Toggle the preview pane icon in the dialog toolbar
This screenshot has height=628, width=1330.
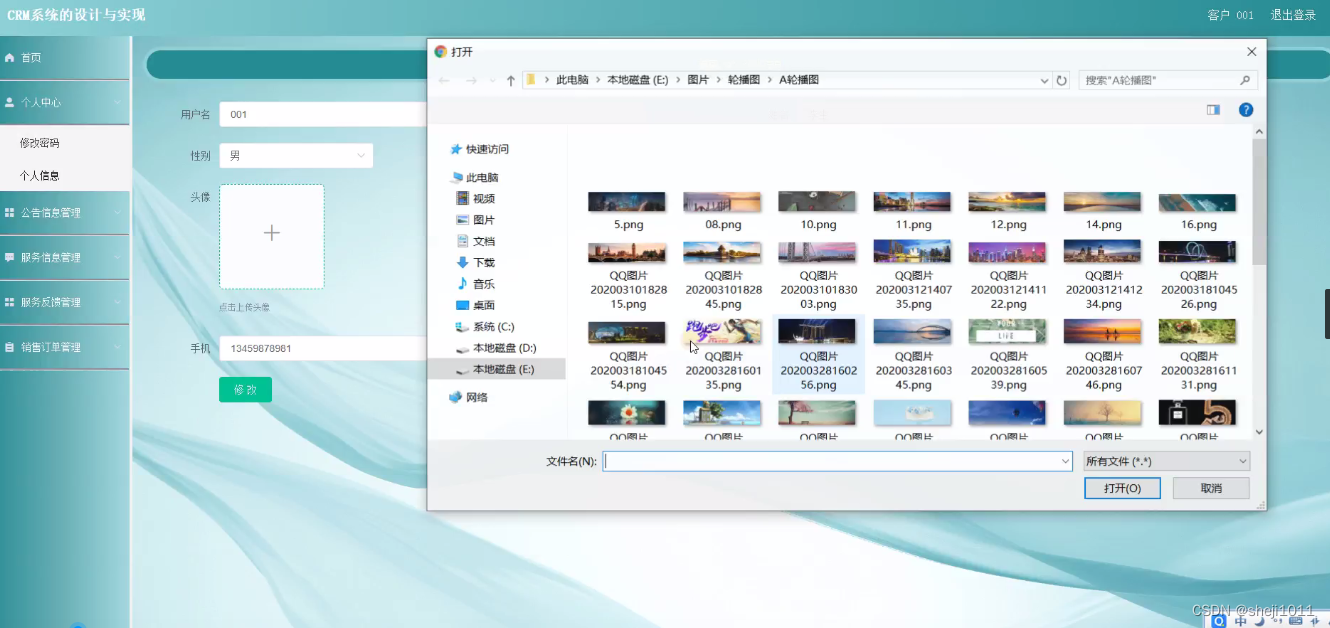click(x=1212, y=110)
